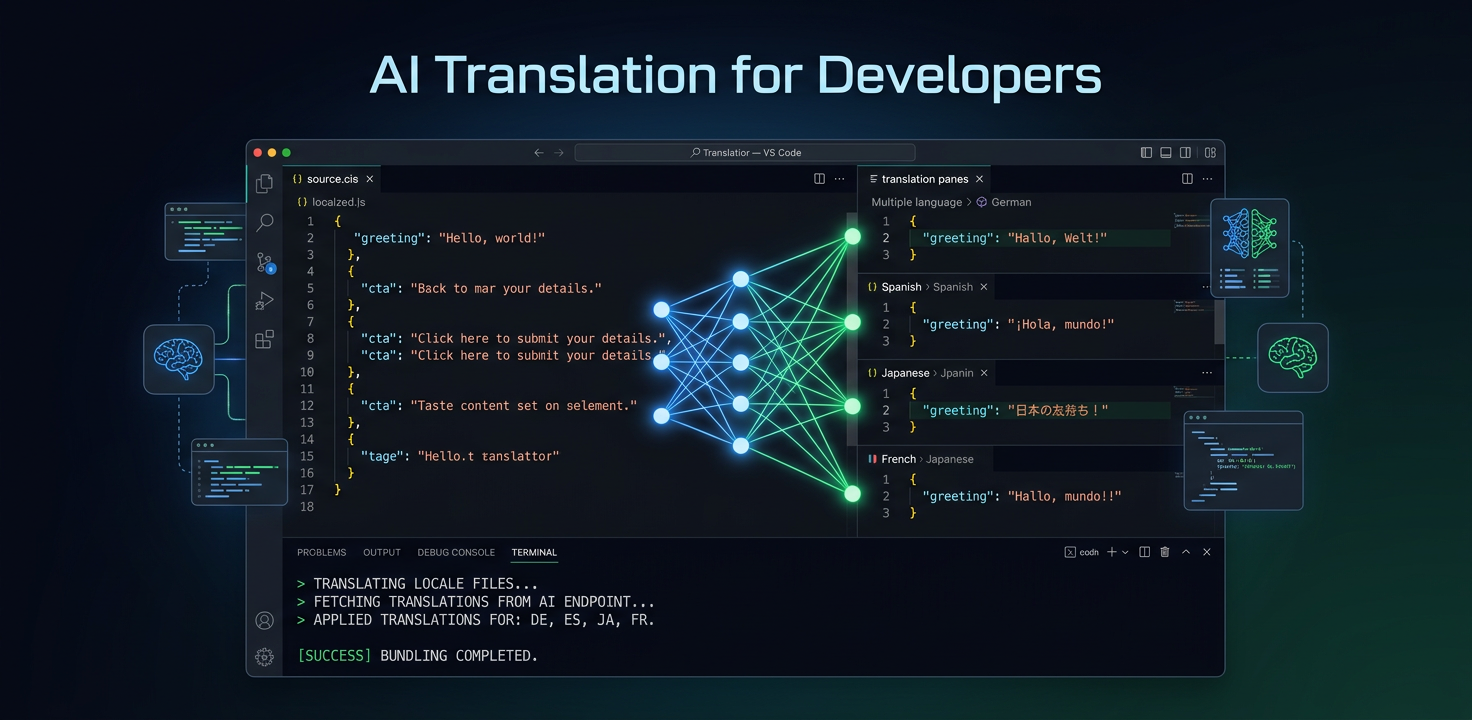Image resolution: width=1472 pixels, height=720 pixels.
Task: Toggle the bottom panel layout button
Action: 1166,153
